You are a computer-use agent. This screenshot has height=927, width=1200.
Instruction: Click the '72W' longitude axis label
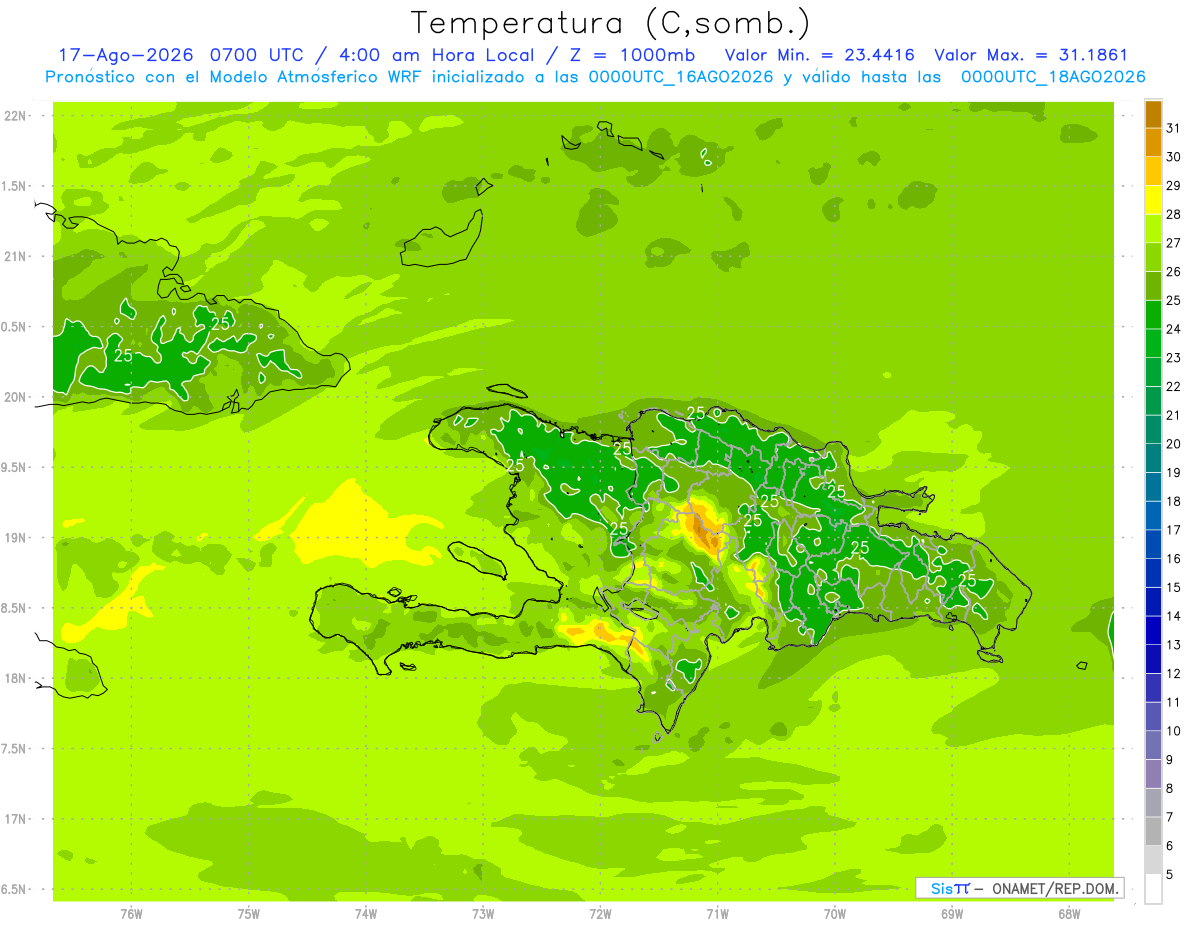pos(600,913)
